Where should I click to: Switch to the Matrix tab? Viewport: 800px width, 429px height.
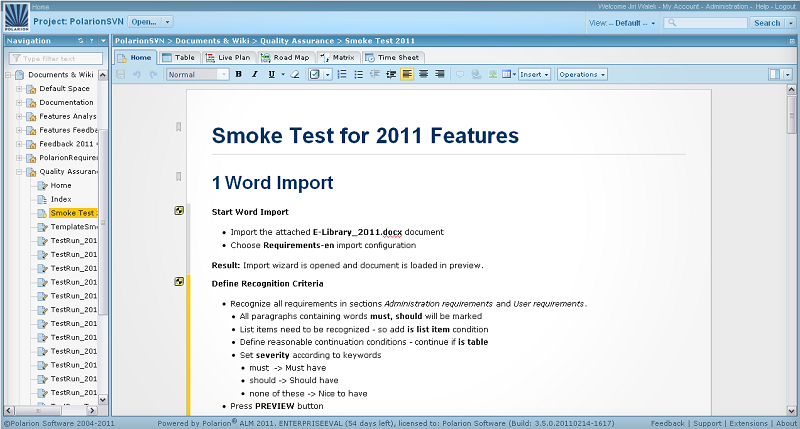click(x=338, y=58)
